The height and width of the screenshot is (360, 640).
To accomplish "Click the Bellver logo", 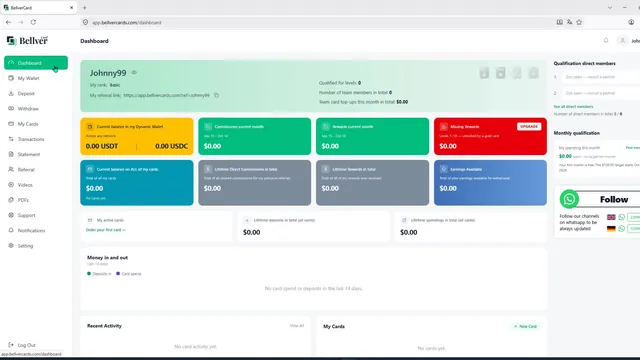I will [x=27, y=40].
